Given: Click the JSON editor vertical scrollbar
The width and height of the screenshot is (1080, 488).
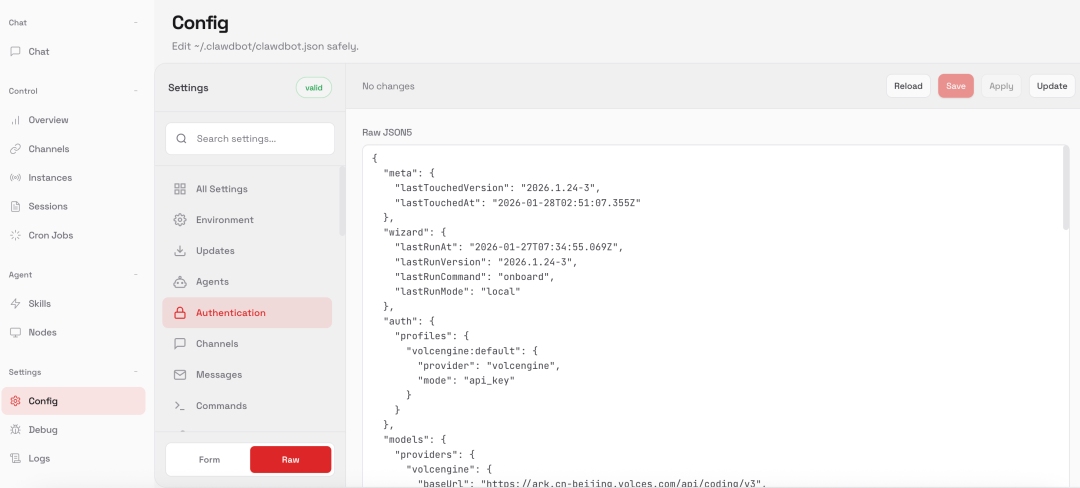Looking at the screenshot, I should [1066, 189].
